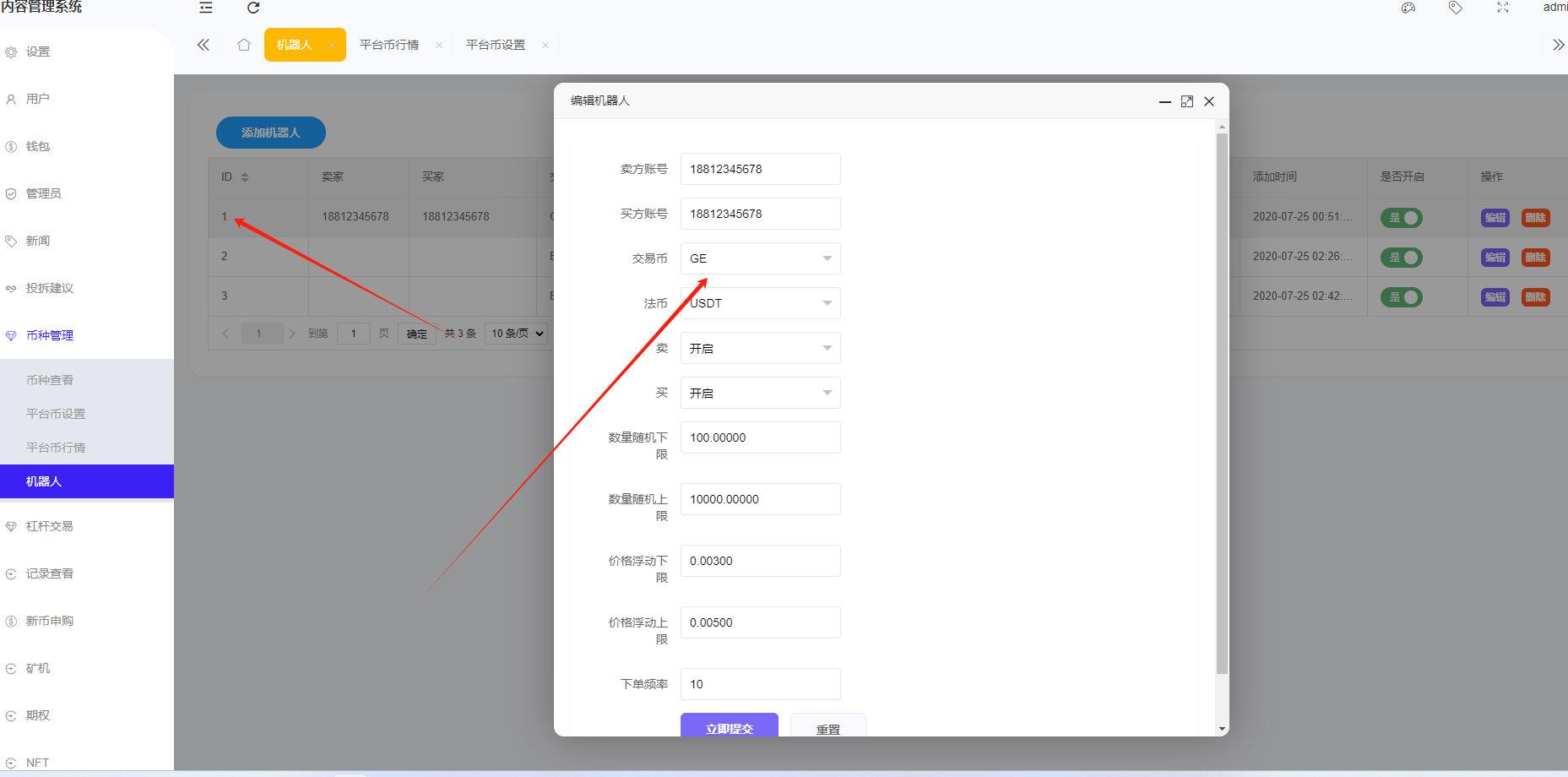Open the 平台币设置 tab
1568x777 pixels.
496,45
